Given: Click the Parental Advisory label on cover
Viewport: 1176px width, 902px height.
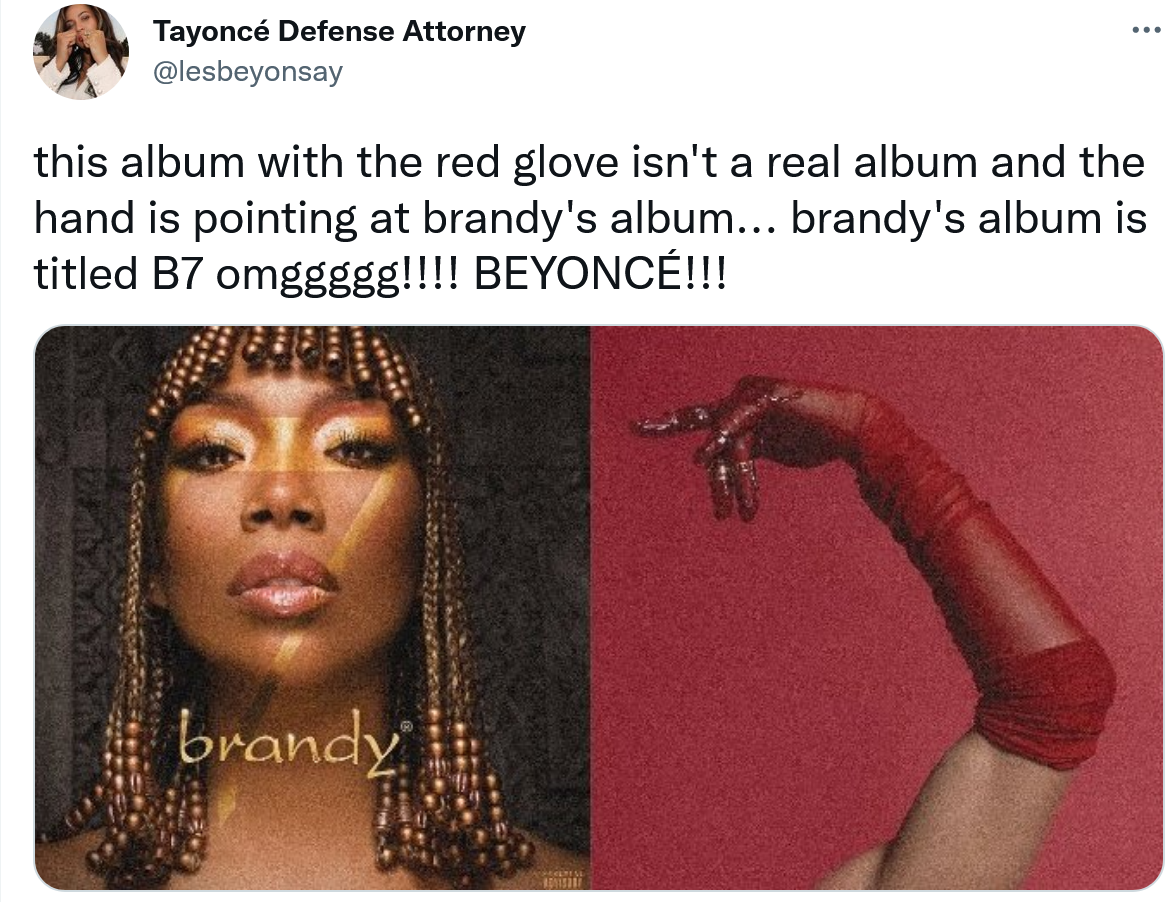Looking at the screenshot, I should click(562, 880).
